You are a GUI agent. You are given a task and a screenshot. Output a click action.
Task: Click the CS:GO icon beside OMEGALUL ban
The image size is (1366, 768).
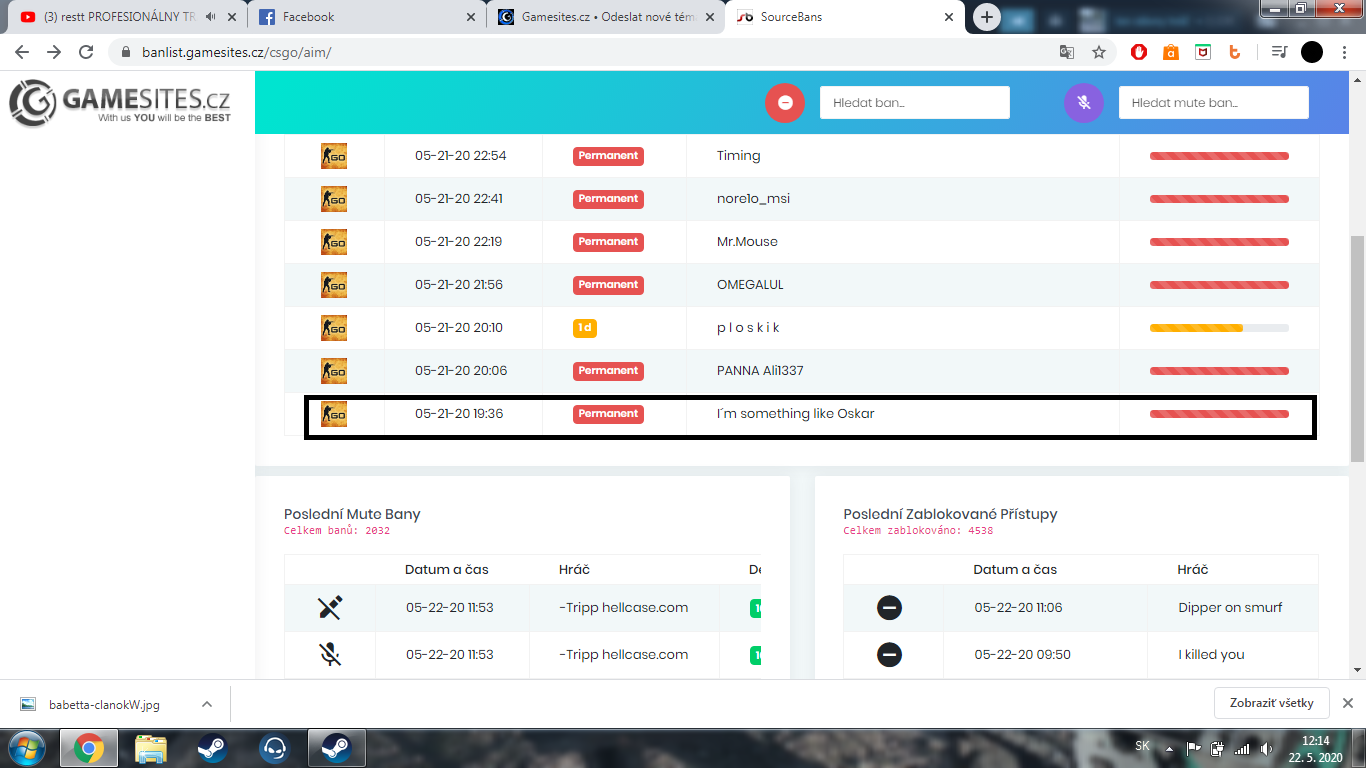pyautogui.click(x=334, y=285)
